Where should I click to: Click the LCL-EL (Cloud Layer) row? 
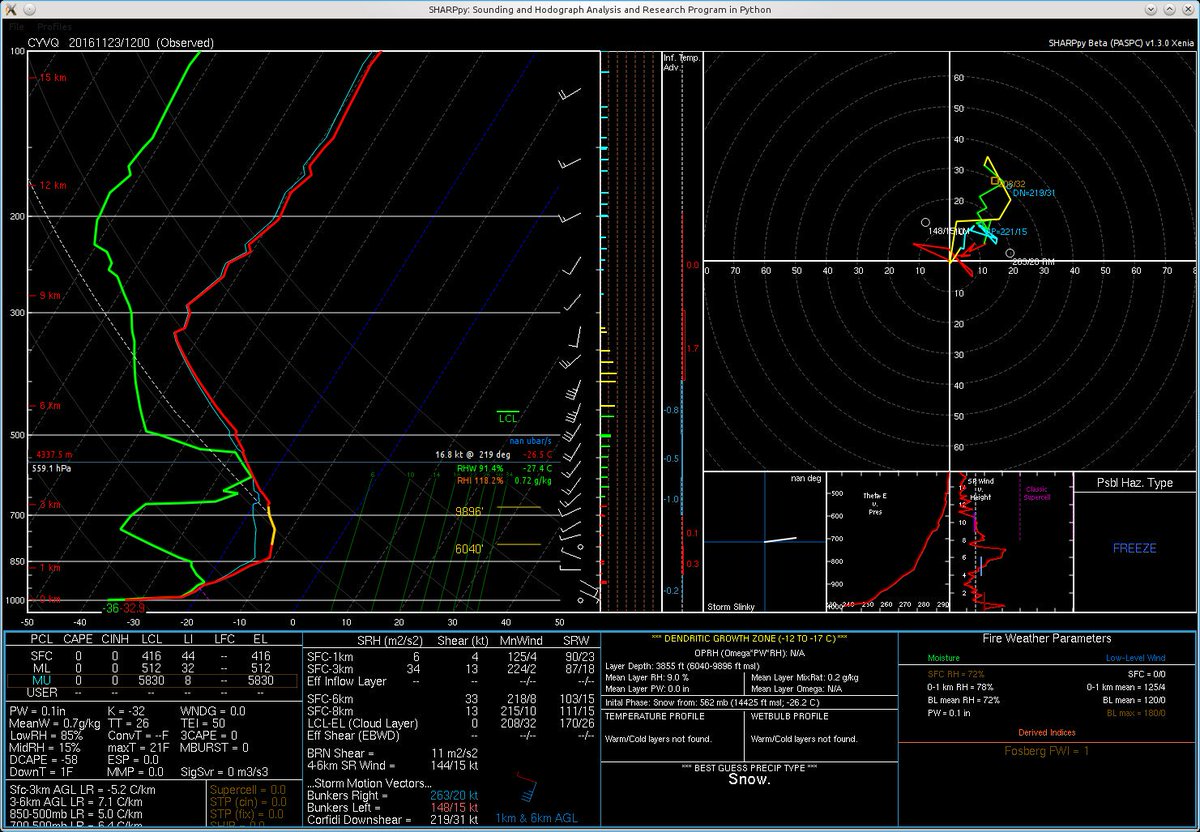coord(453,722)
